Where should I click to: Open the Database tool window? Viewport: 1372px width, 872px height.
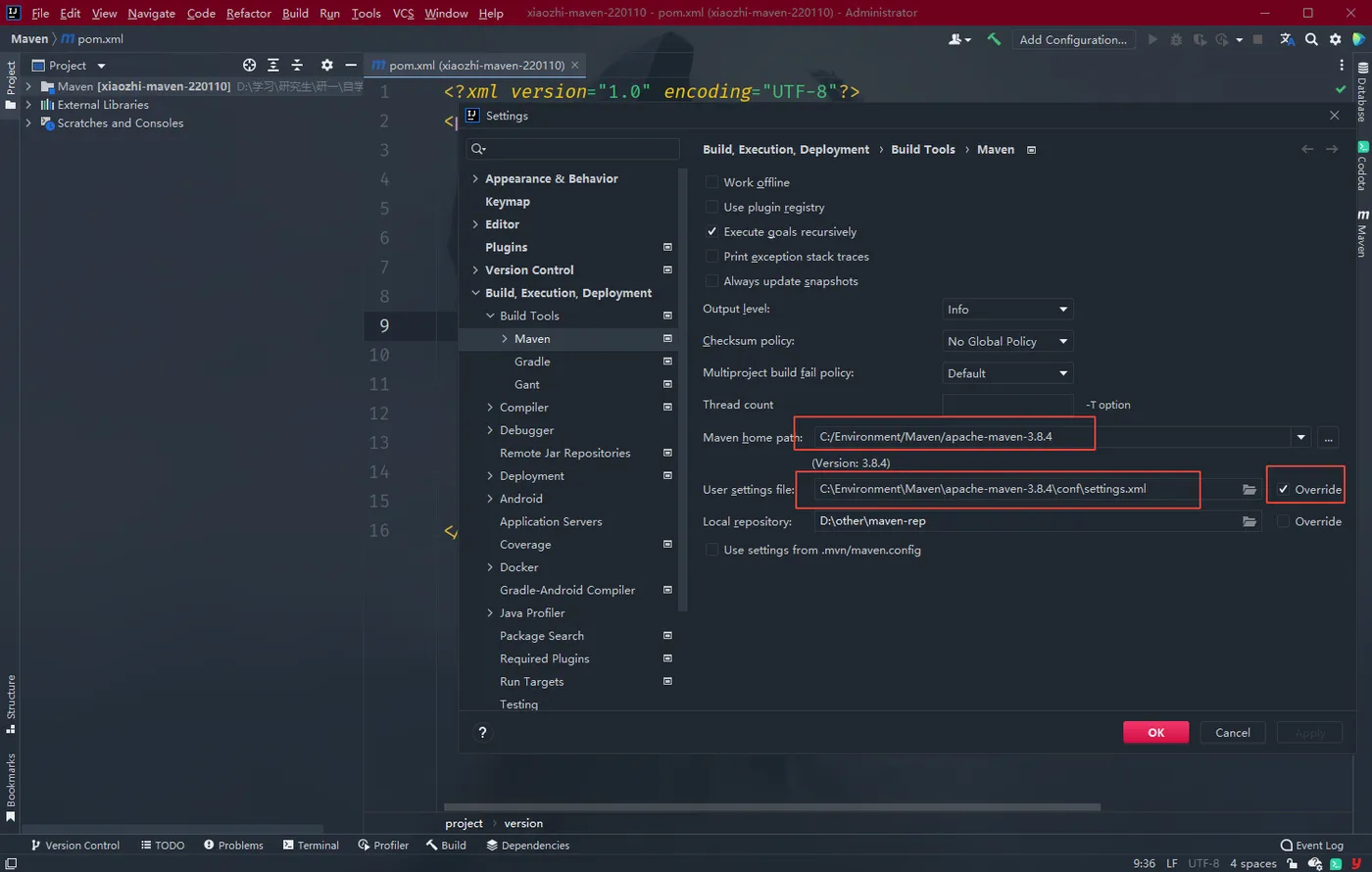1362,93
